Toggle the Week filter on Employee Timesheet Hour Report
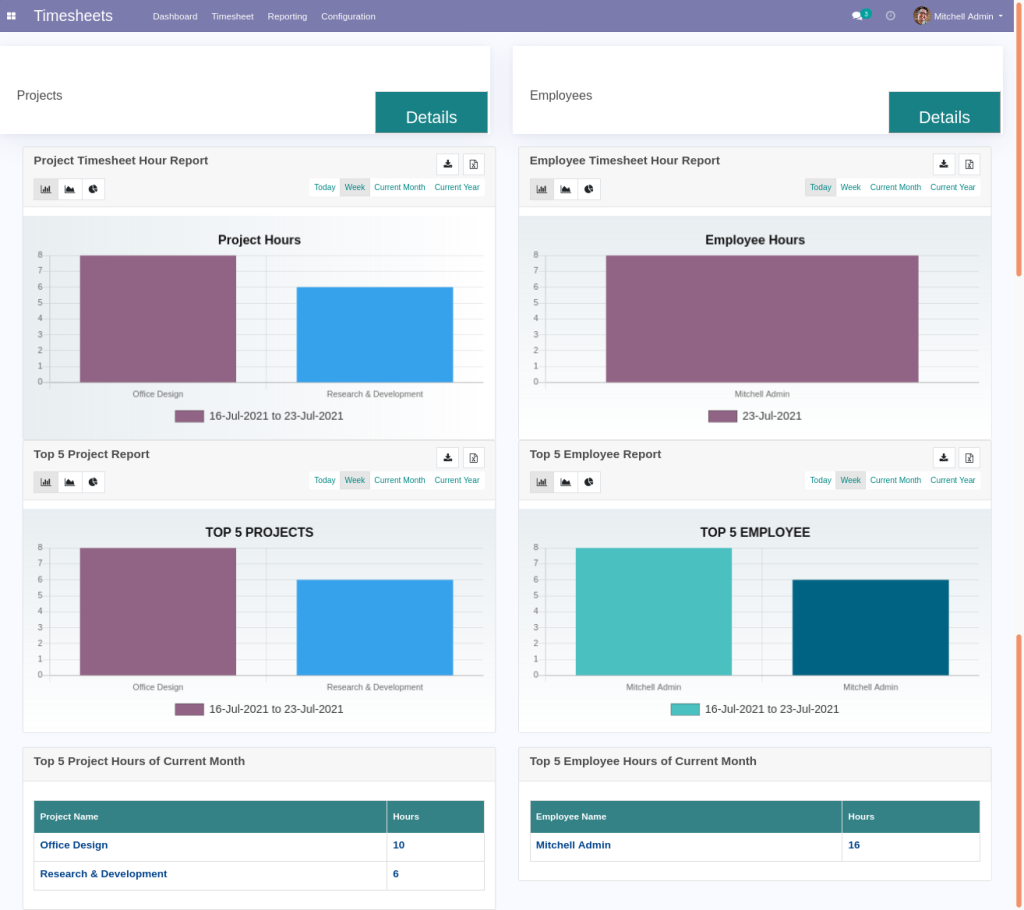 850,187
